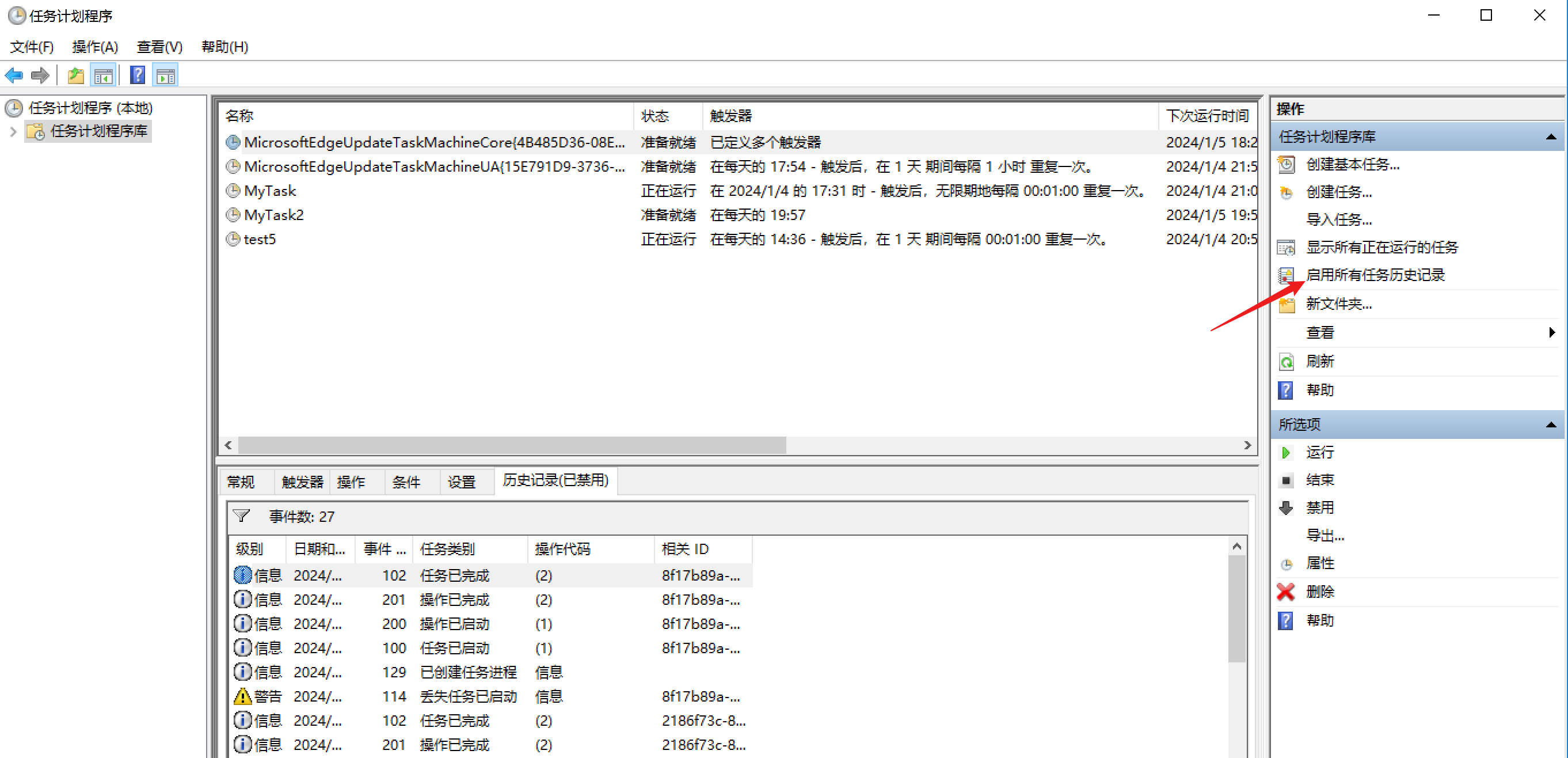Open the 创建基本任务 wizard icon
This screenshot has width=1568, height=758.
[x=1287, y=165]
